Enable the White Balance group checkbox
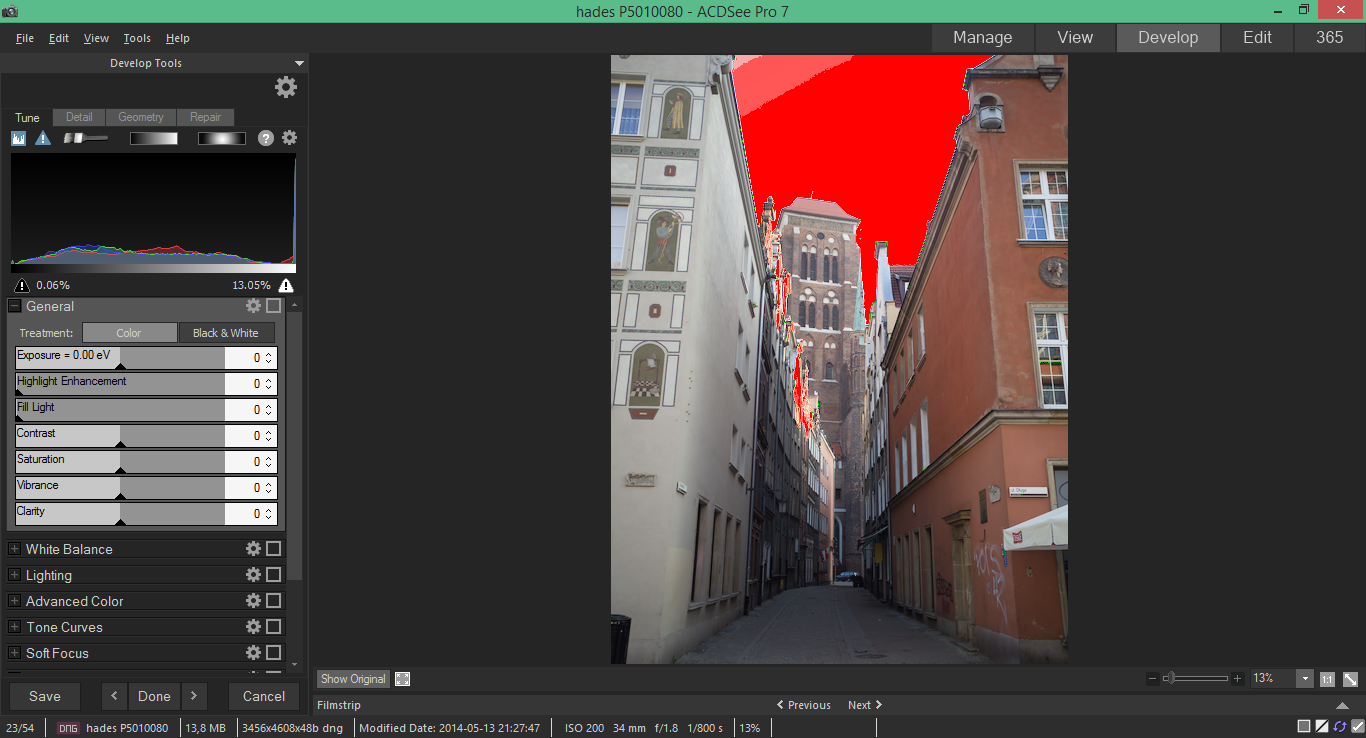Image resolution: width=1366 pixels, height=738 pixels. tap(274, 549)
